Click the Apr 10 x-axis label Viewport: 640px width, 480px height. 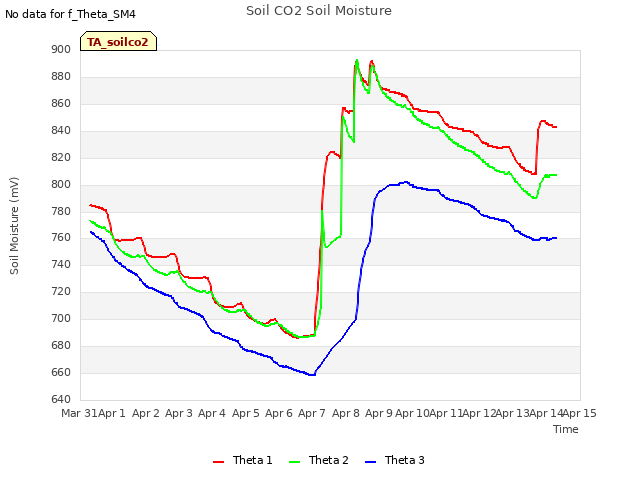tap(412, 413)
